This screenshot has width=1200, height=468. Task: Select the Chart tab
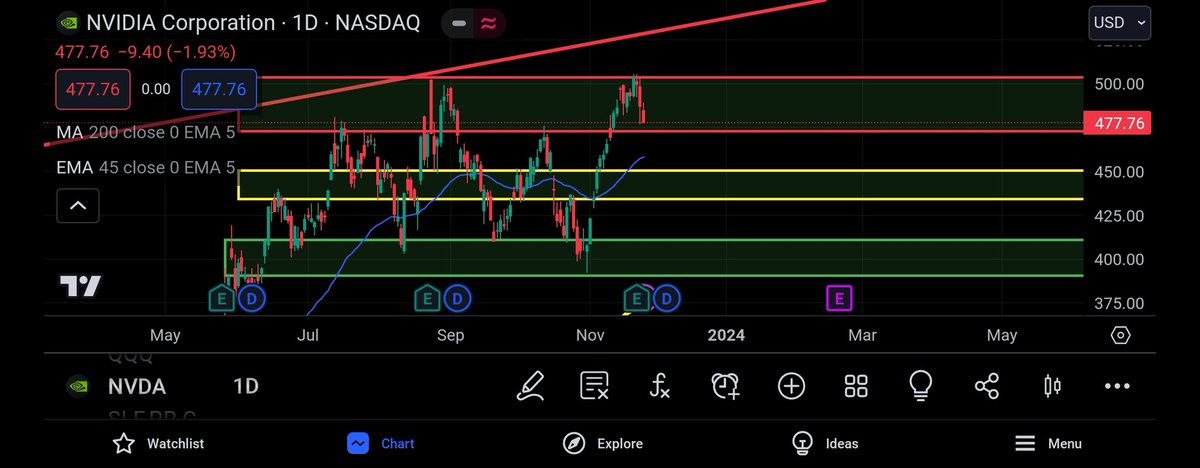click(x=381, y=443)
